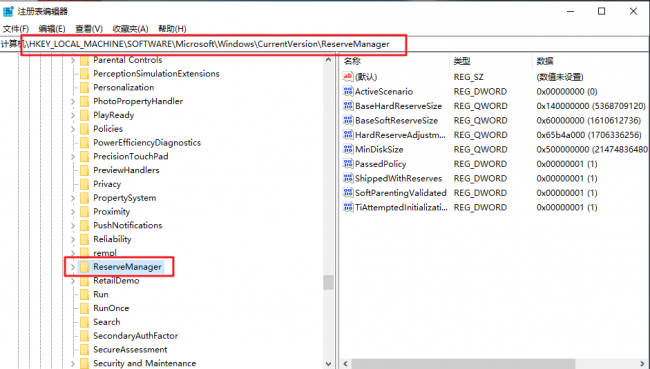Select the Security and Maintenance folder icon
The image size is (650, 369).
(84, 363)
